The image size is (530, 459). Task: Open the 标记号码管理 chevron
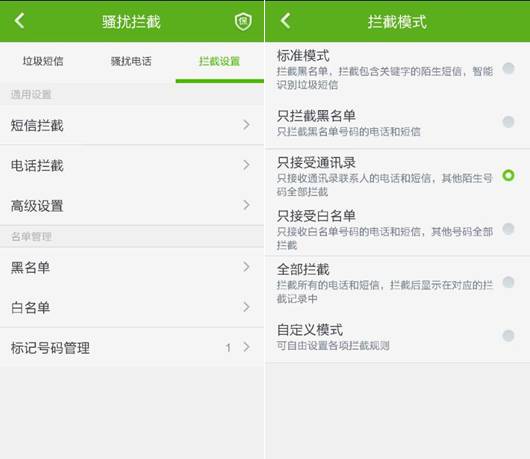246,347
